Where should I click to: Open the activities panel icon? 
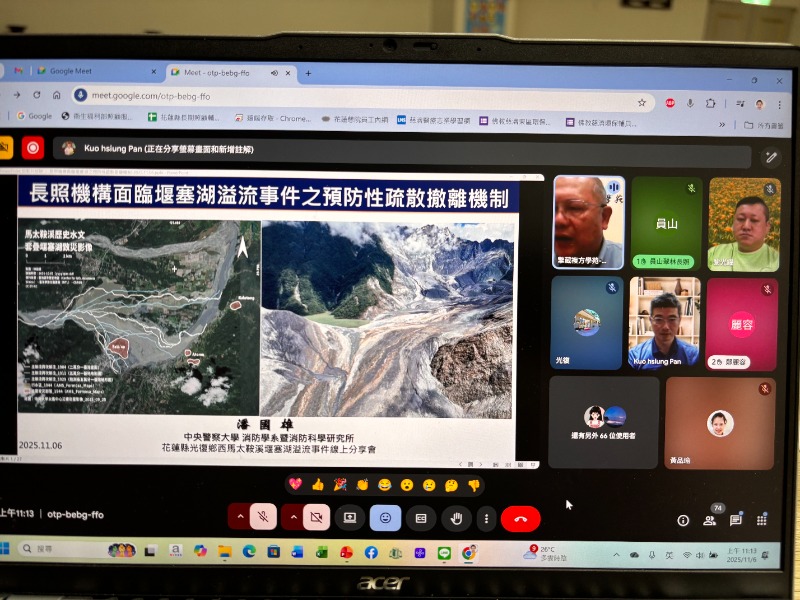pyautogui.click(x=762, y=520)
